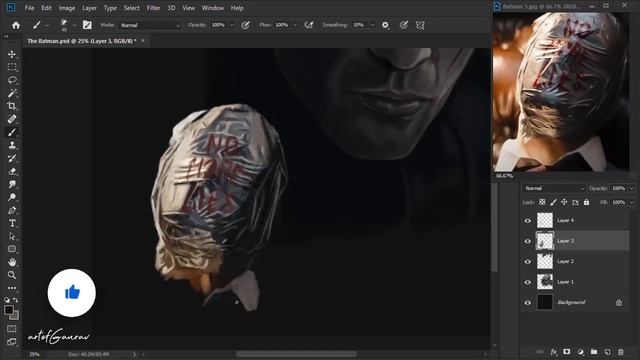Hide Layer 3 visibility eye
The image size is (640, 360).
[x=528, y=241]
